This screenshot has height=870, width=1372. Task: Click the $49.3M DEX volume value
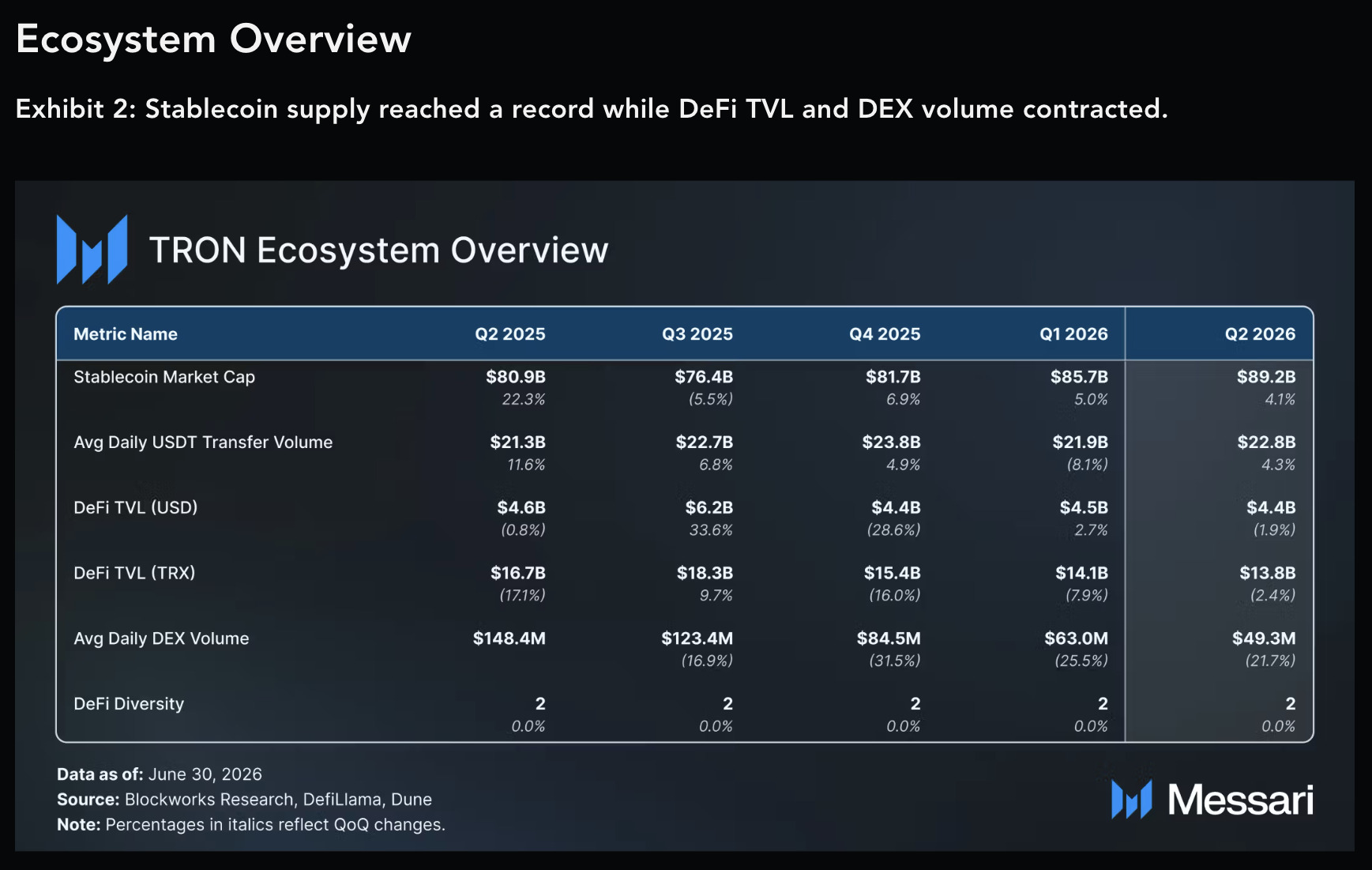(1264, 638)
